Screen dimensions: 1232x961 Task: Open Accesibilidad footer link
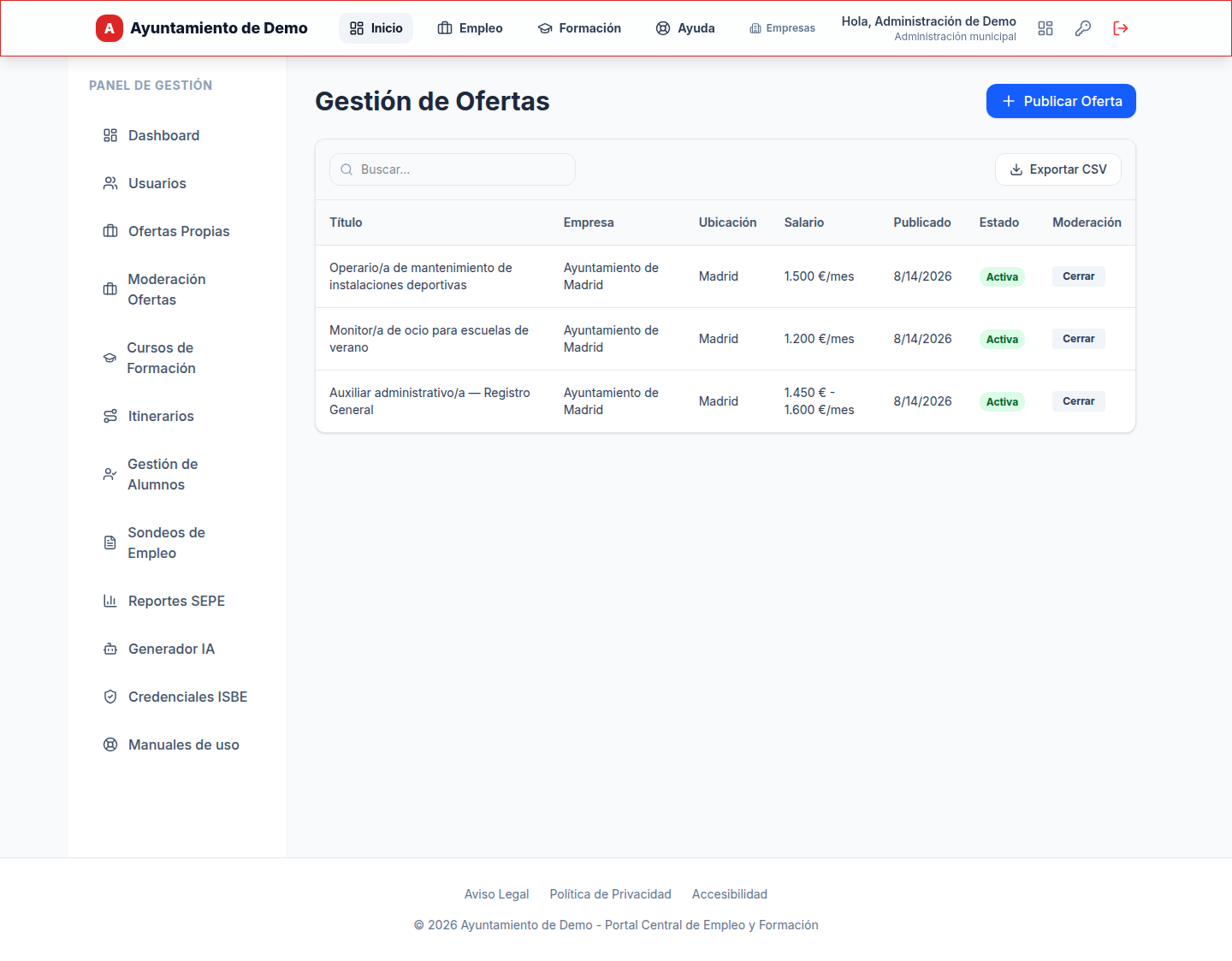click(x=730, y=894)
